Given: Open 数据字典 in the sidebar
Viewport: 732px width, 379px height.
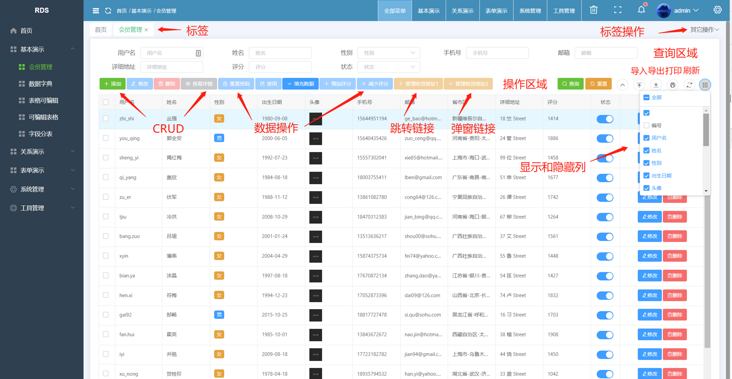Looking at the screenshot, I should (x=42, y=84).
